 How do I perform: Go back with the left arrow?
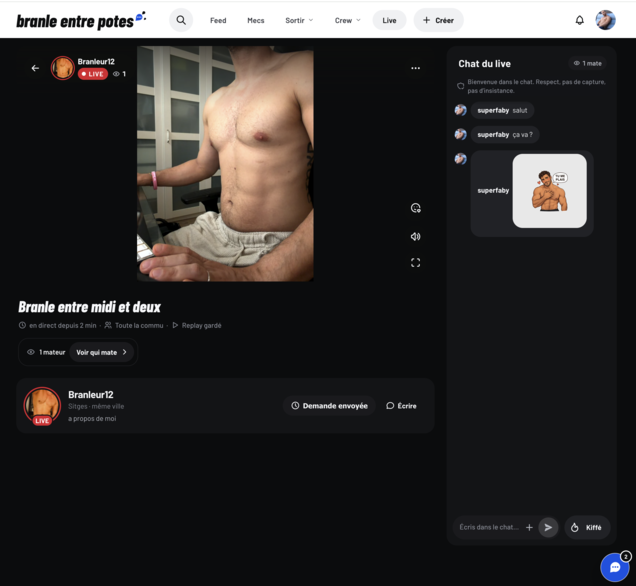[x=35, y=68]
